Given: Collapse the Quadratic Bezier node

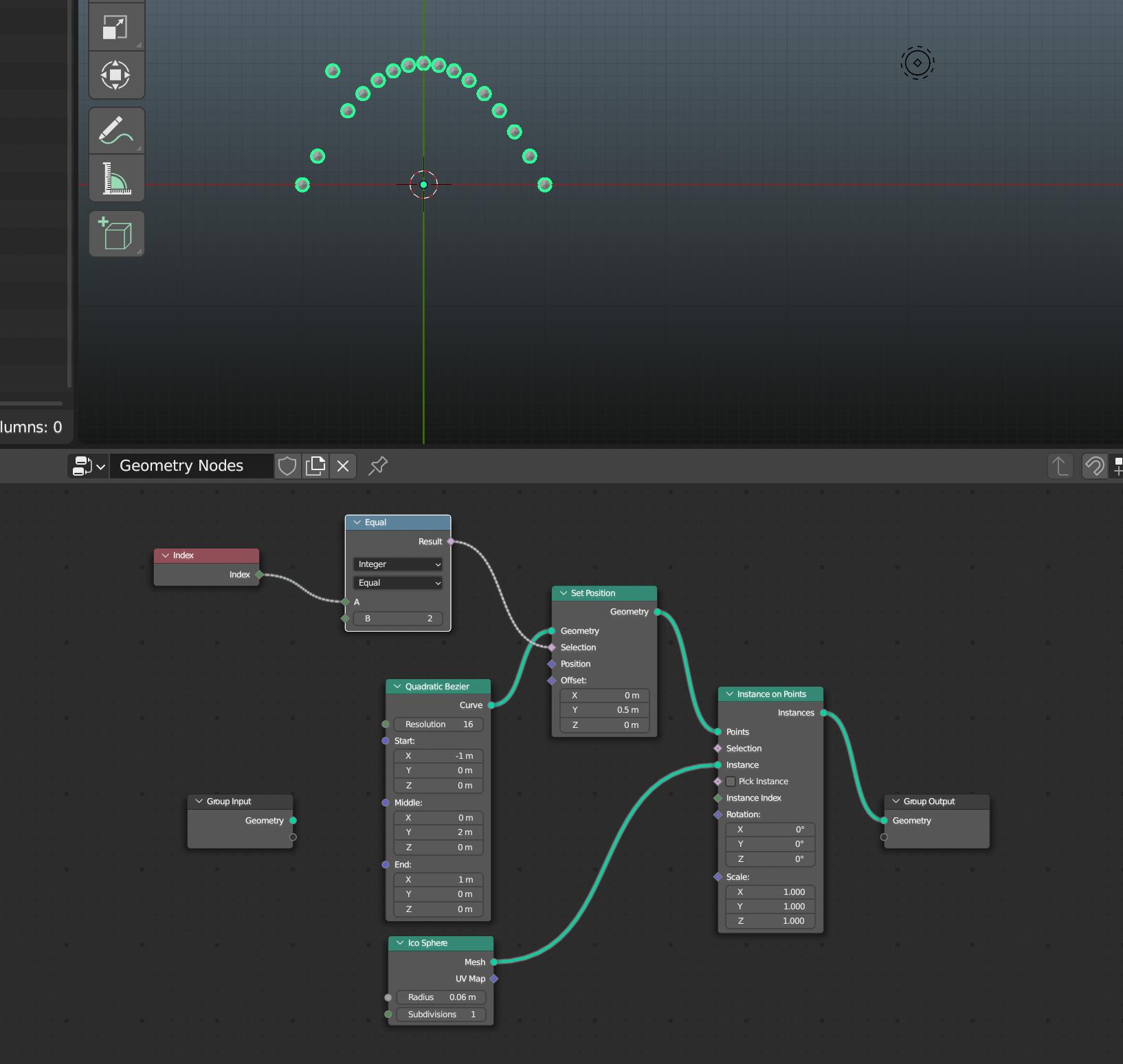Looking at the screenshot, I should click(x=397, y=687).
